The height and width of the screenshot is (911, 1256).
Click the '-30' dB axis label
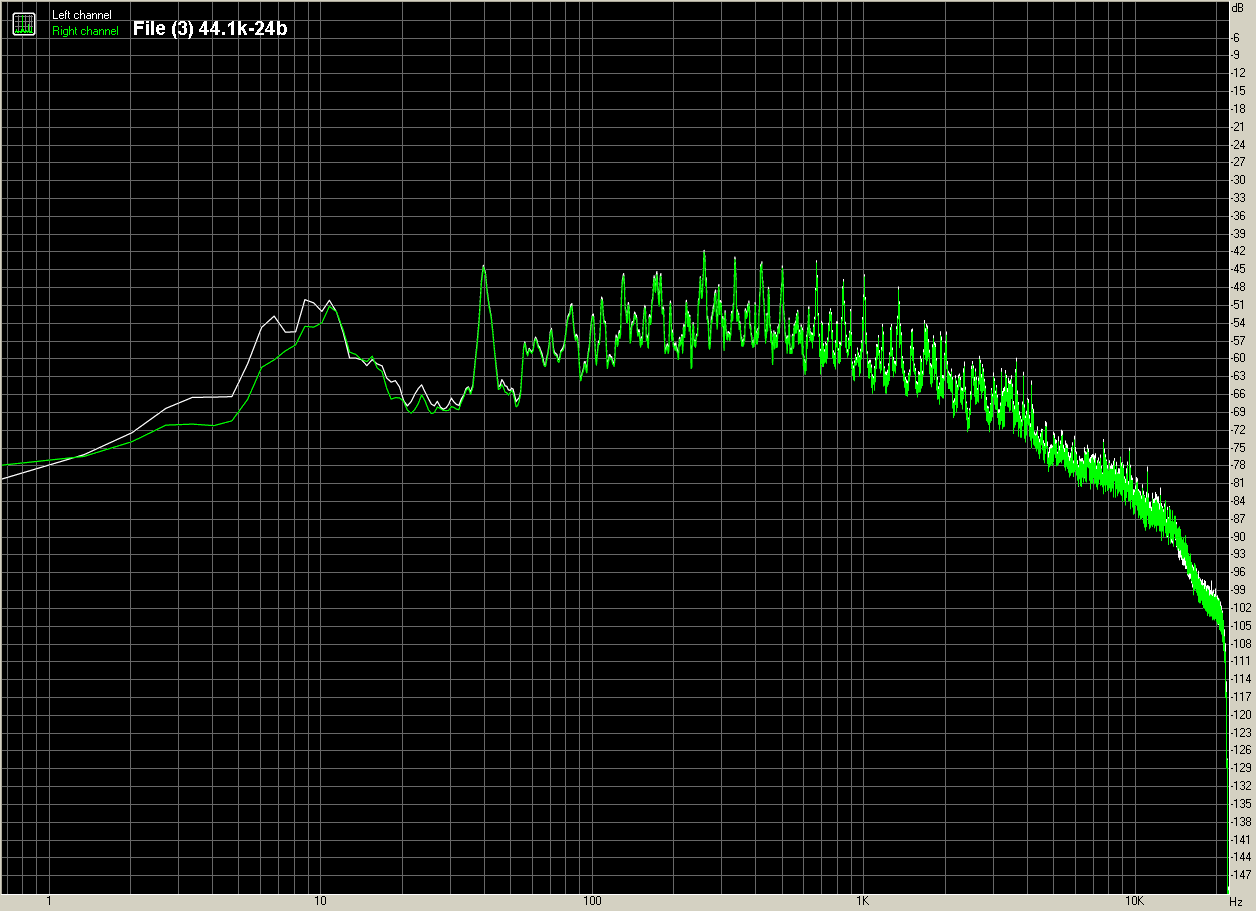pyautogui.click(x=1239, y=179)
